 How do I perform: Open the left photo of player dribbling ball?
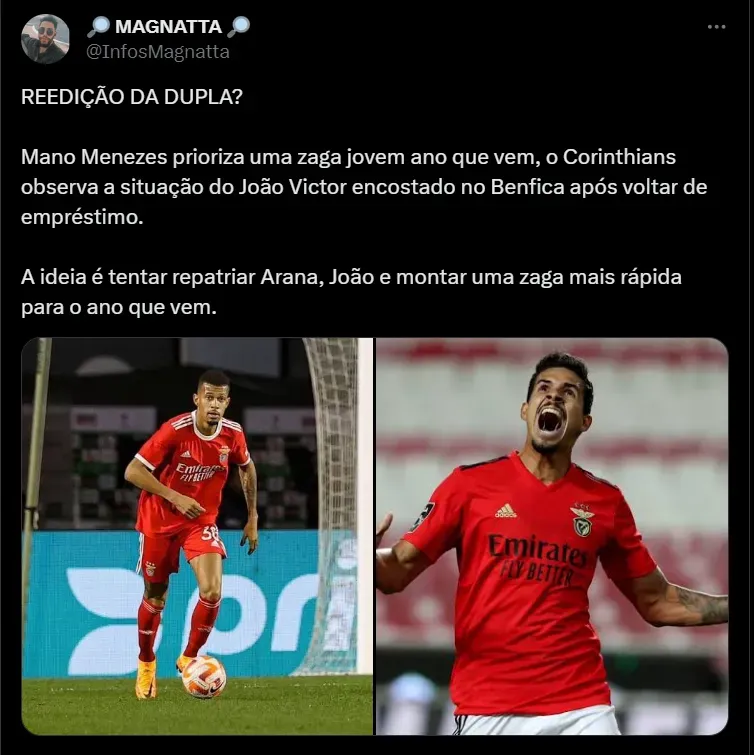pyautogui.click(x=197, y=536)
